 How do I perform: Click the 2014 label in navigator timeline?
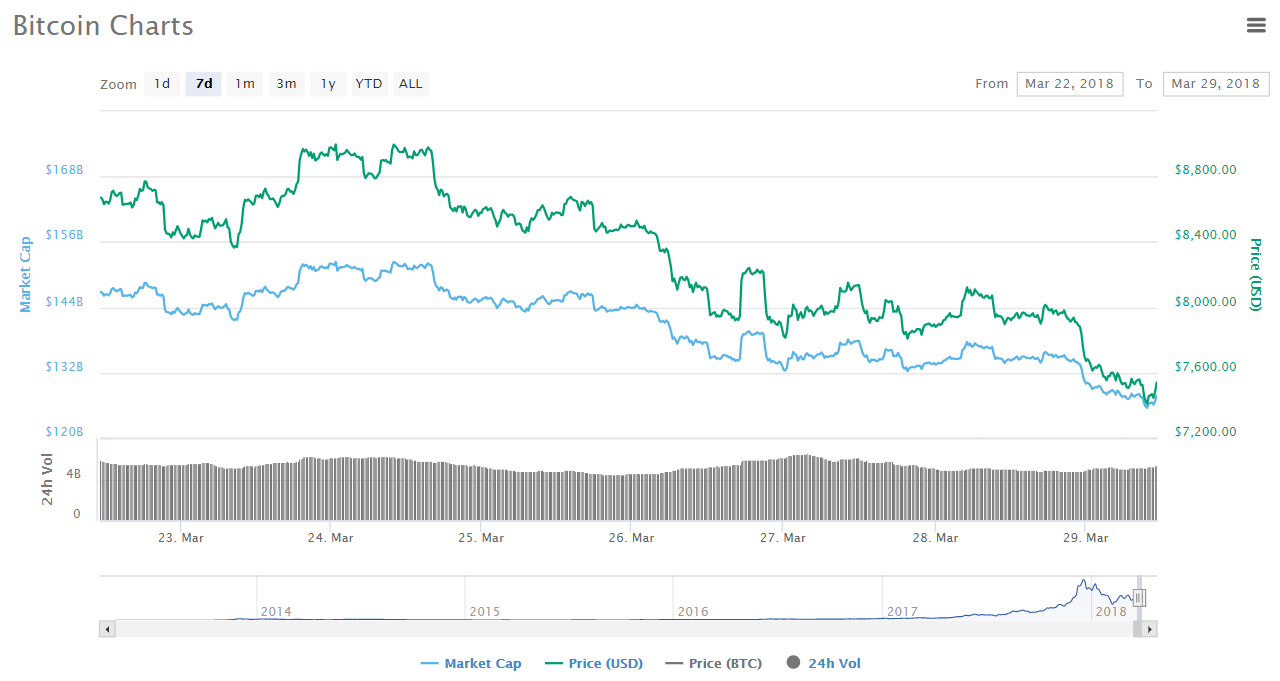(x=276, y=611)
